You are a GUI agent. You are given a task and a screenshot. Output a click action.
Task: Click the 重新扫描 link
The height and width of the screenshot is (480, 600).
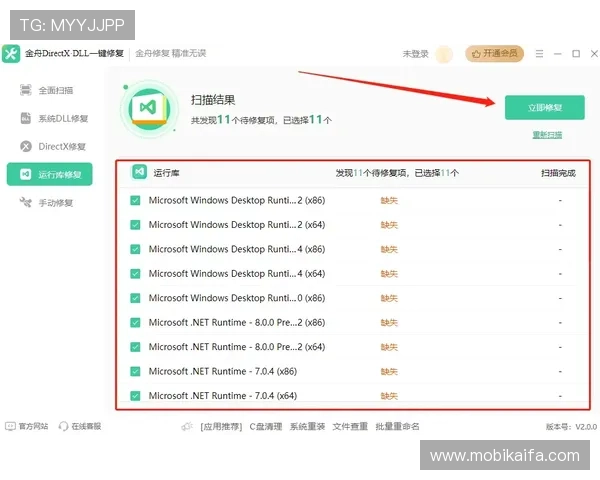pos(547,135)
